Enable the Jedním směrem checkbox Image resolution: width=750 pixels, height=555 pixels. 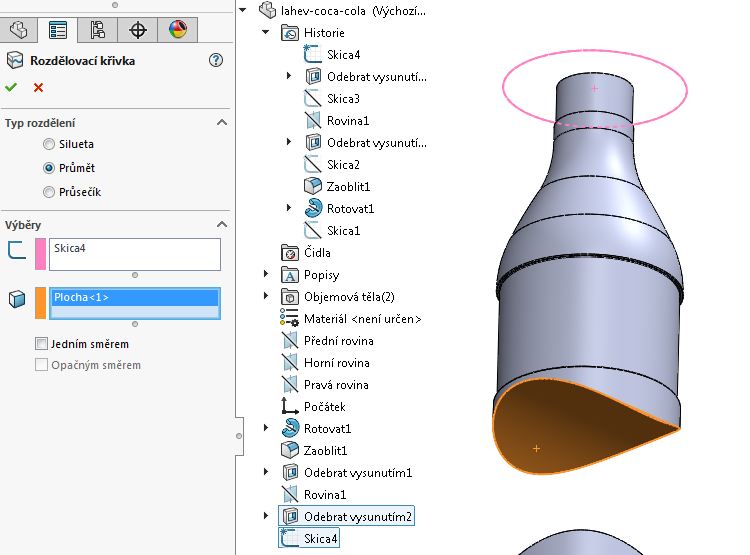[x=42, y=344]
